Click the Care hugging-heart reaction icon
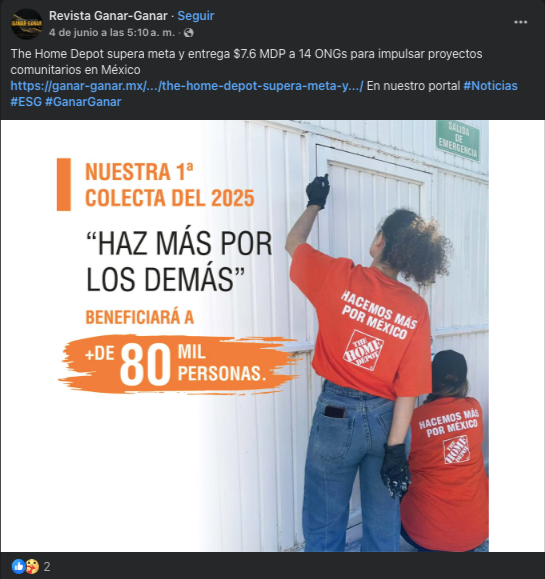 point(32,566)
